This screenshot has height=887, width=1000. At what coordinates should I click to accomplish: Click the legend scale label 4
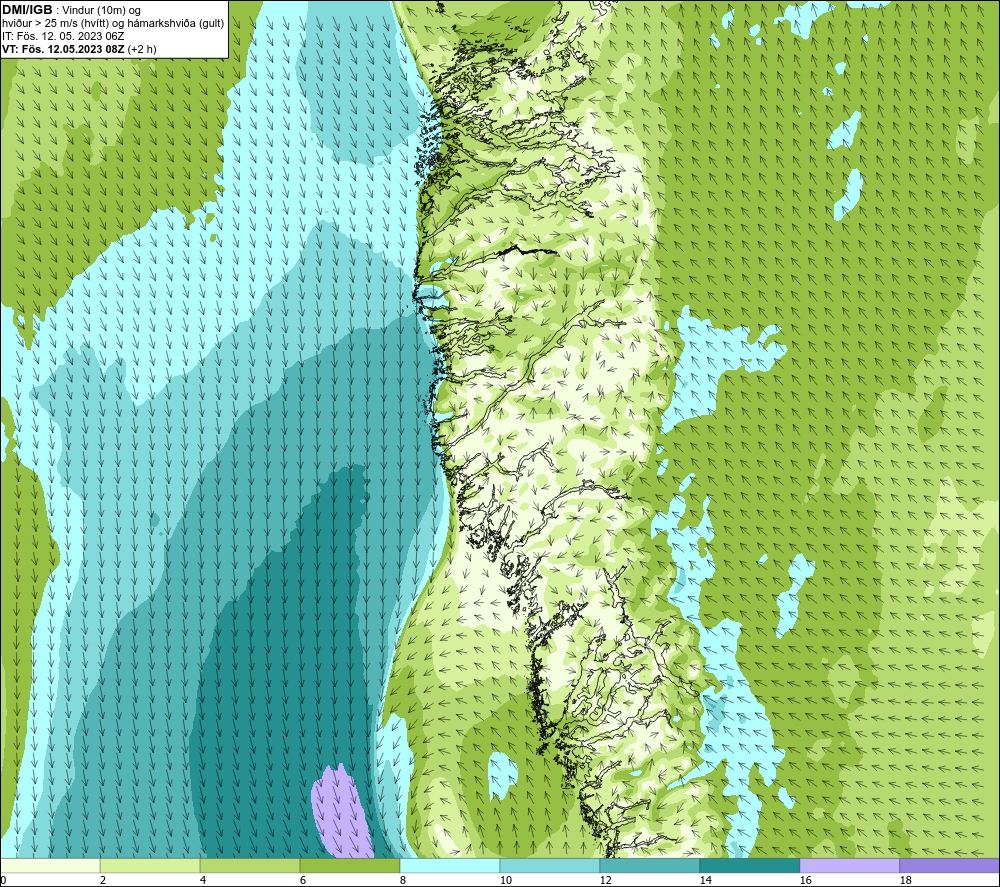coord(202,880)
